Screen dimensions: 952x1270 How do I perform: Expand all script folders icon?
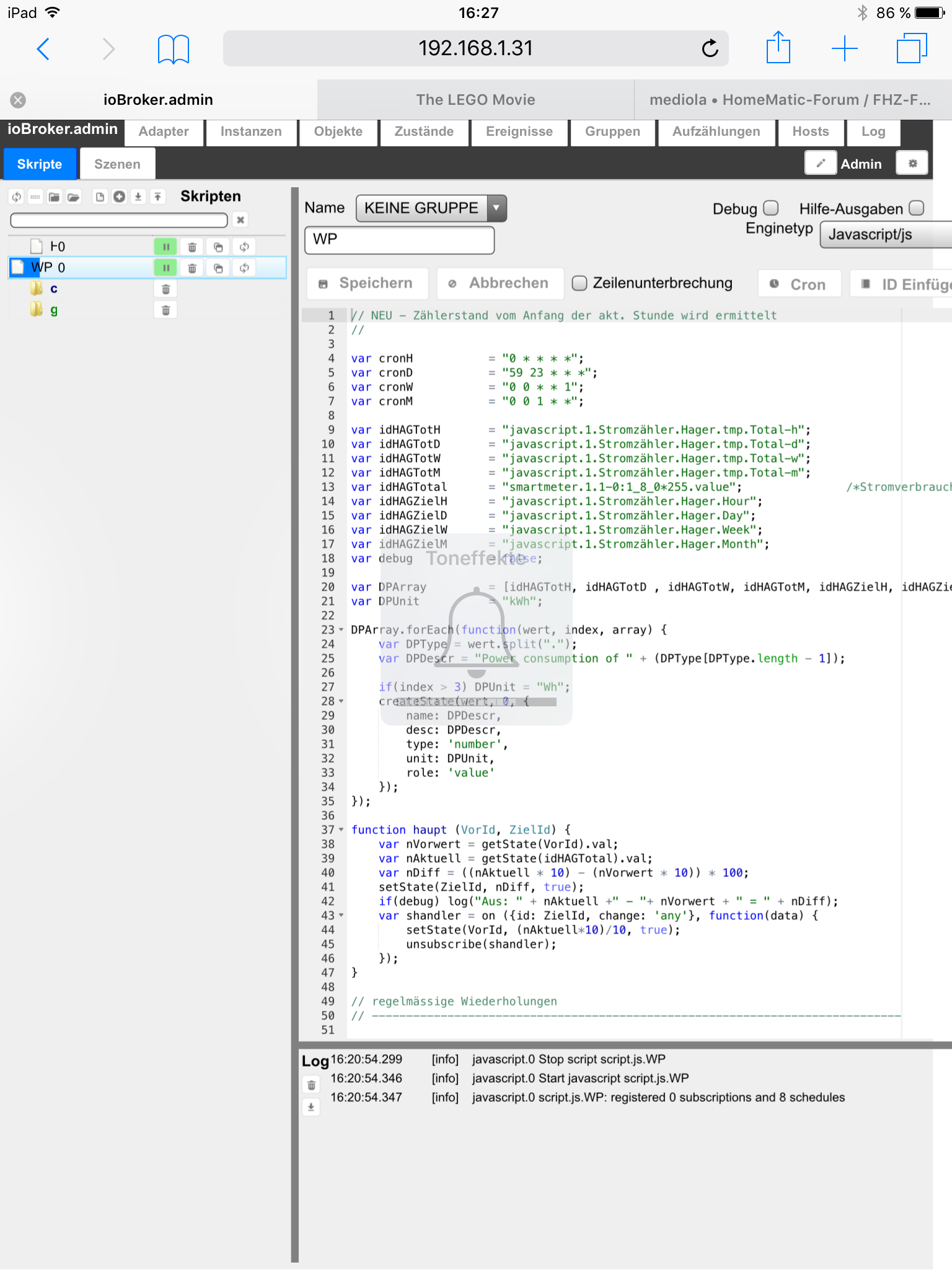coord(74,197)
